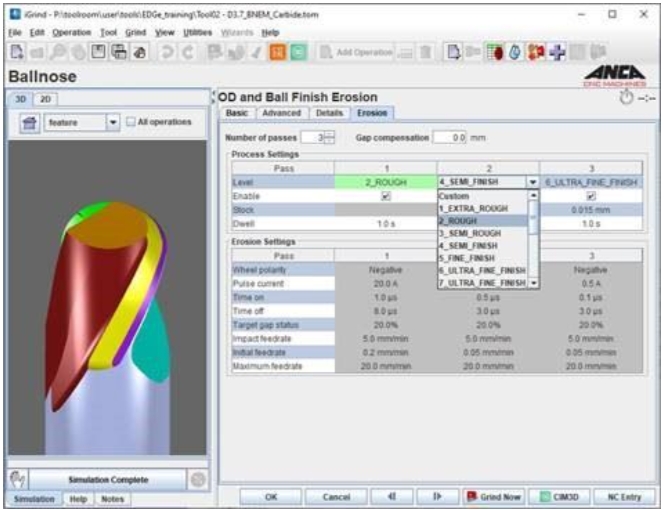Image resolution: width=664 pixels, height=510 pixels.
Task: Click the greyed-out brush icon before orange square
Action: [x=257, y=52]
